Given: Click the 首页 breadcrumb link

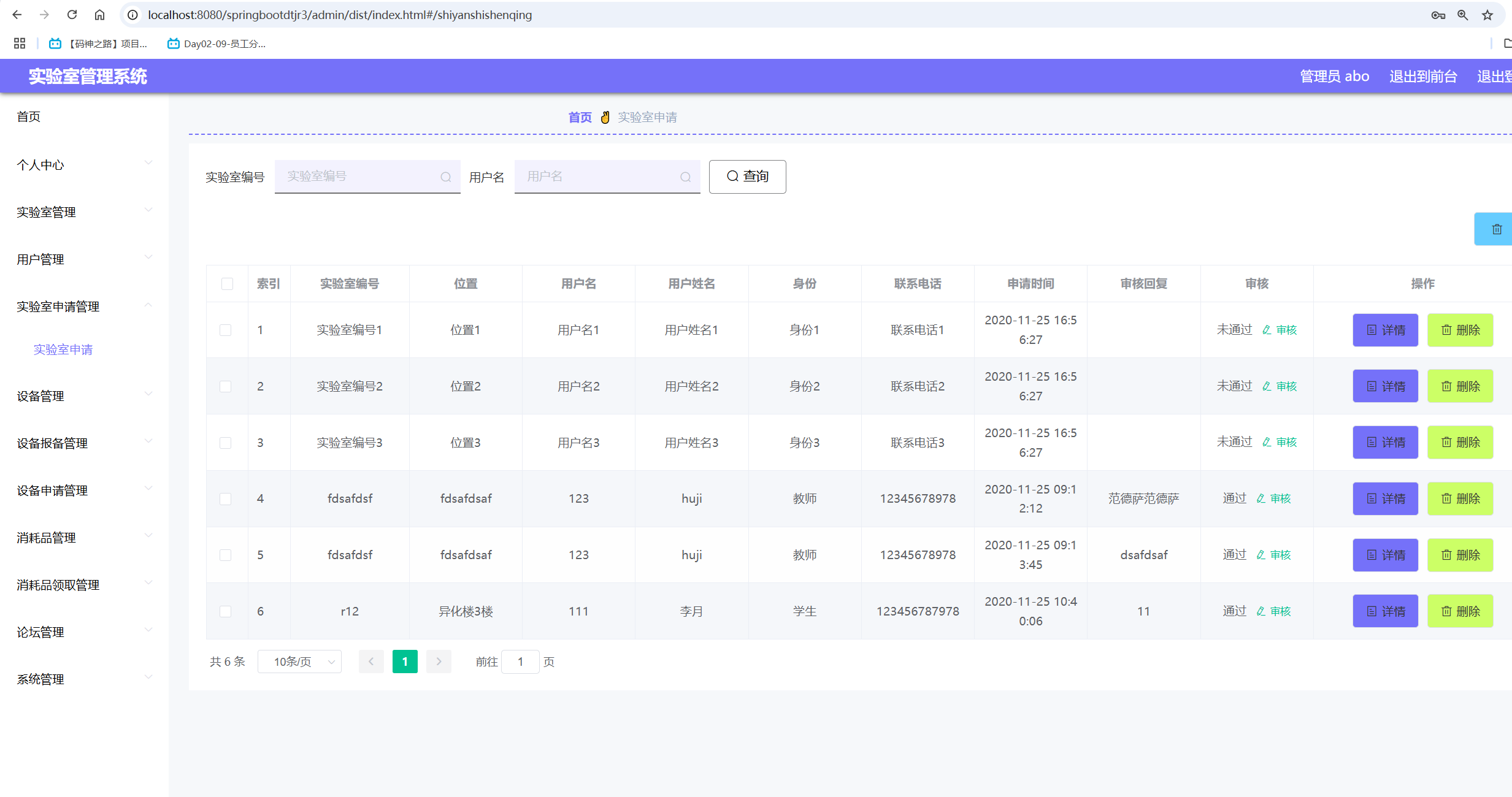Looking at the screenshot, I should [580, 117].
